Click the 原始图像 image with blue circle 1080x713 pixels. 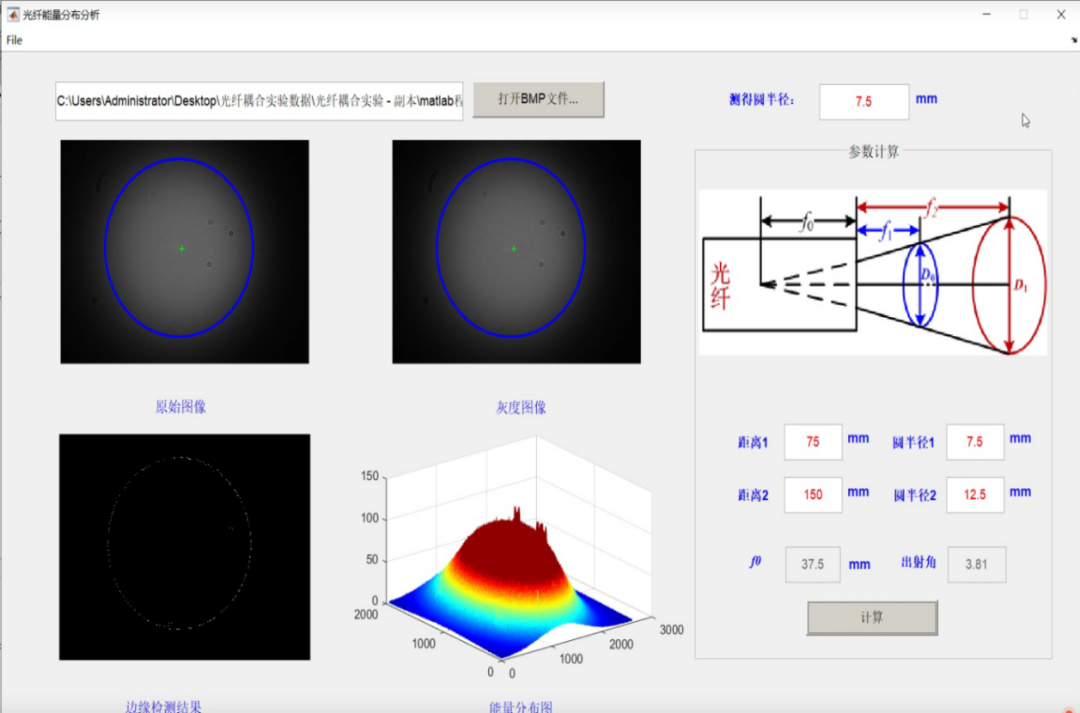[x=184, y=251]
